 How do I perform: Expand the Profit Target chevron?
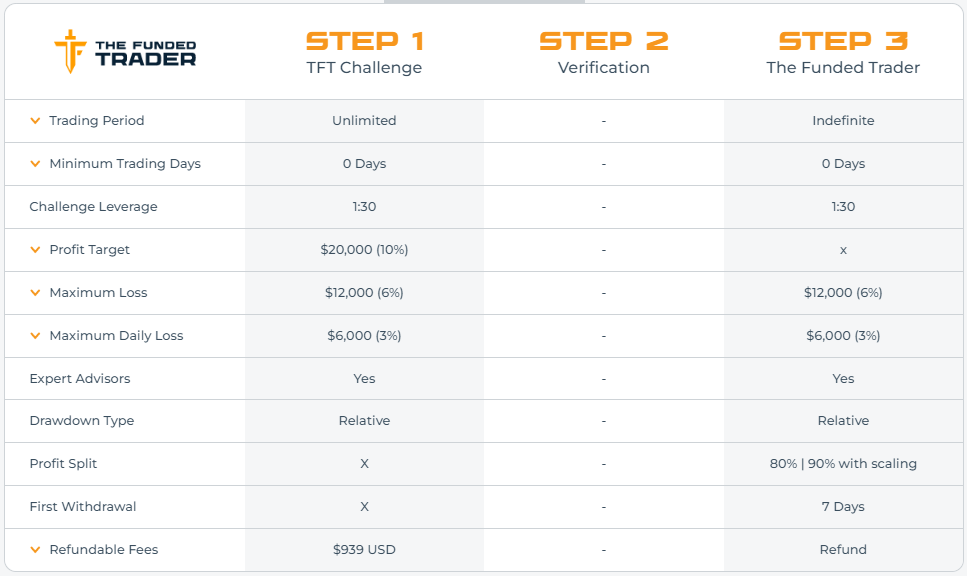point(35,250)
